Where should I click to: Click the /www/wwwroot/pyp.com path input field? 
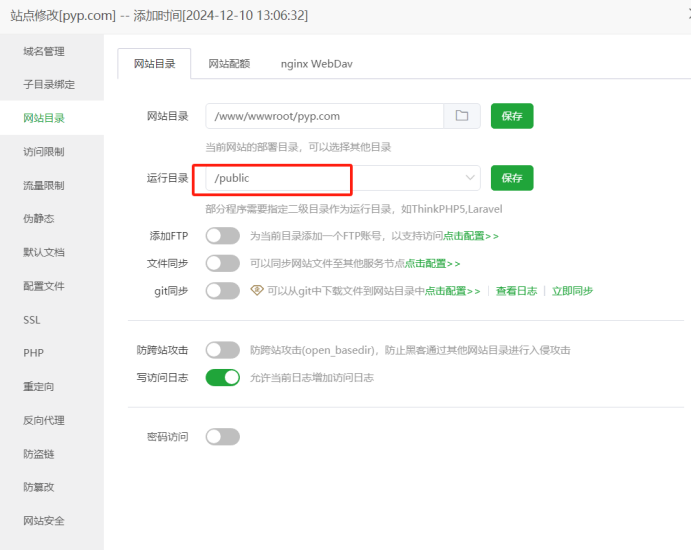click(x=324, y=116)
